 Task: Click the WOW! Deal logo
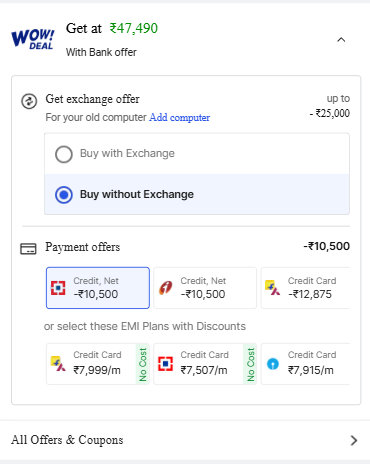click(x=32, y=39)
